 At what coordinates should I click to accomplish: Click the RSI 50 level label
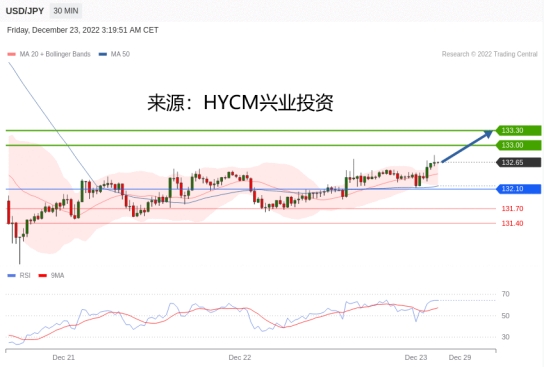(x=506, y=316)
